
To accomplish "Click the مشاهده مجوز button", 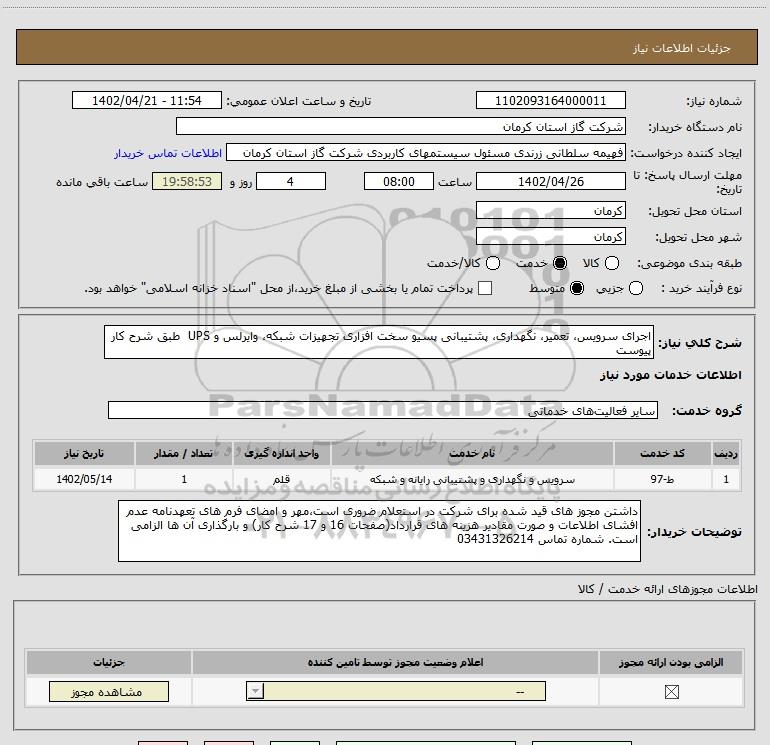I will (109, 691).
